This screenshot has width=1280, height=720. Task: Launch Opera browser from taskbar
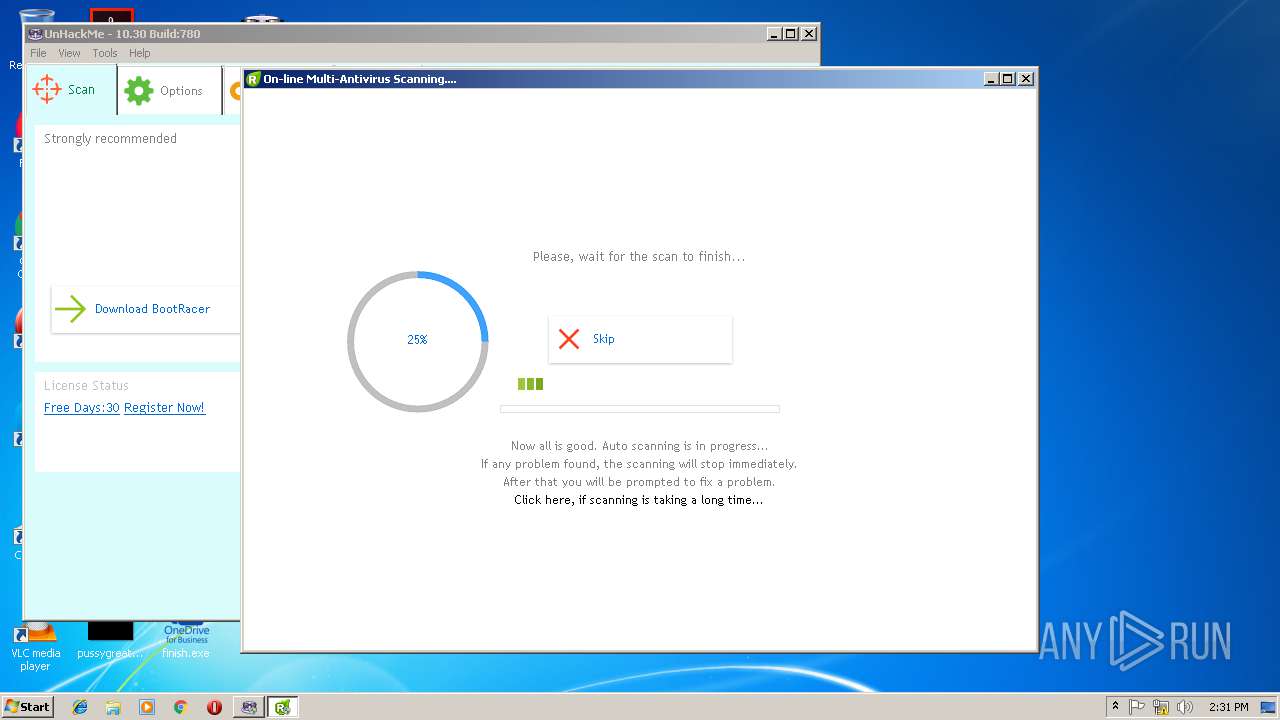(x=214, y=707)
